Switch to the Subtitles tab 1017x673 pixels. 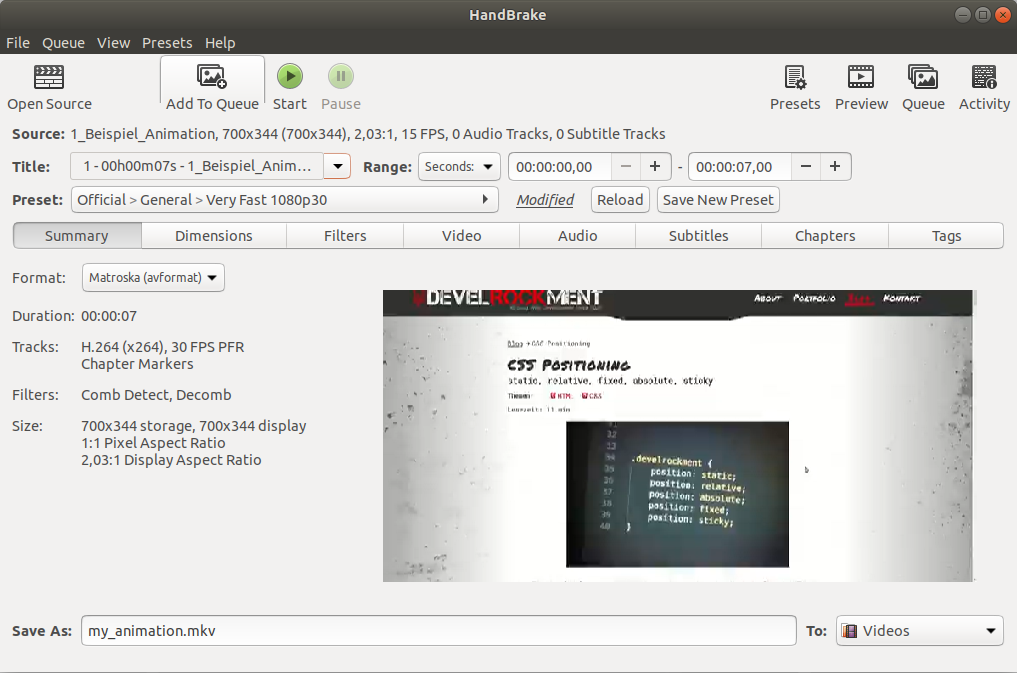tap(699, 236)
